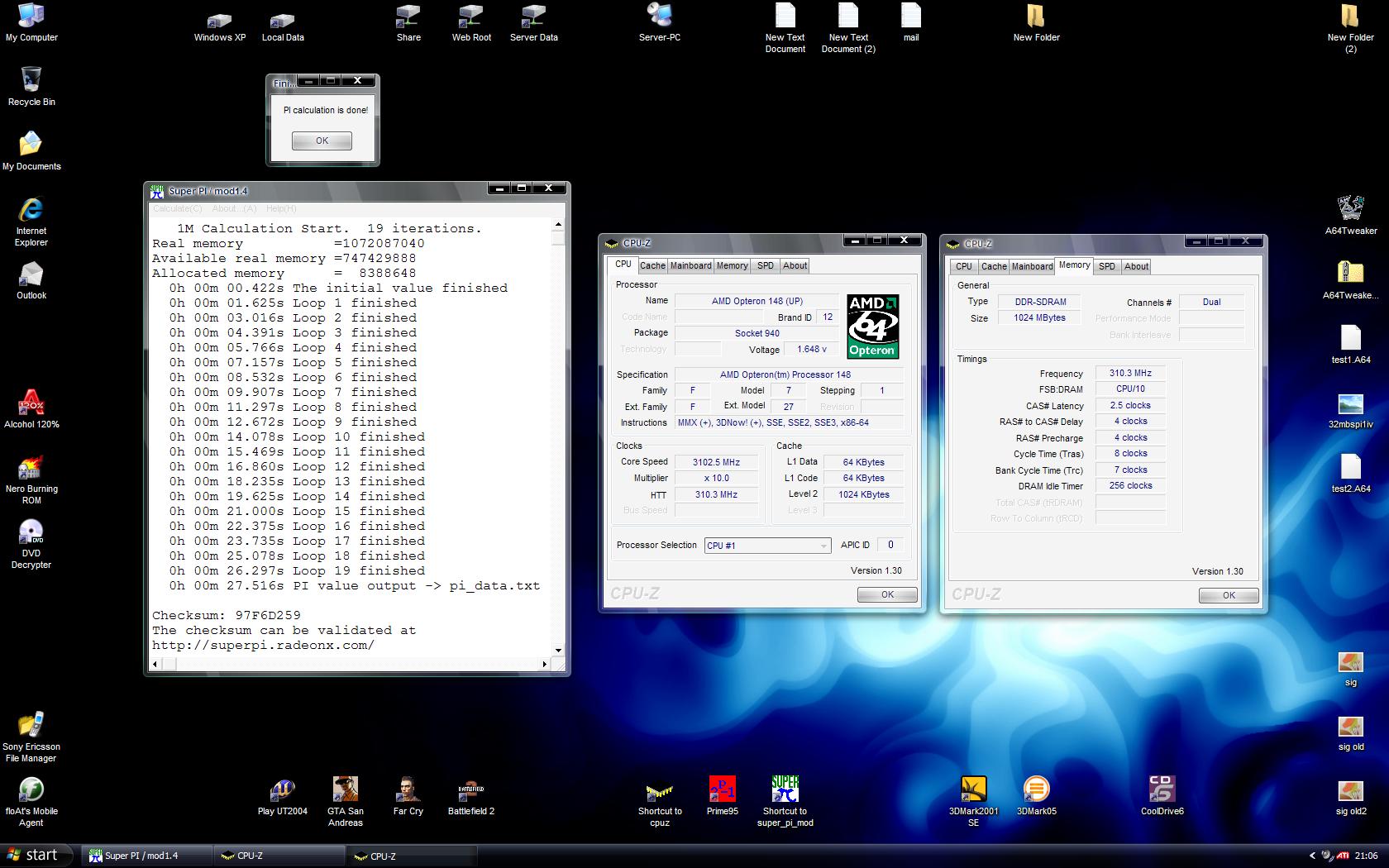Screen dimensions: 1389x868
Task: Open My Documents desktop icon
Action: (x=31, y=151)
